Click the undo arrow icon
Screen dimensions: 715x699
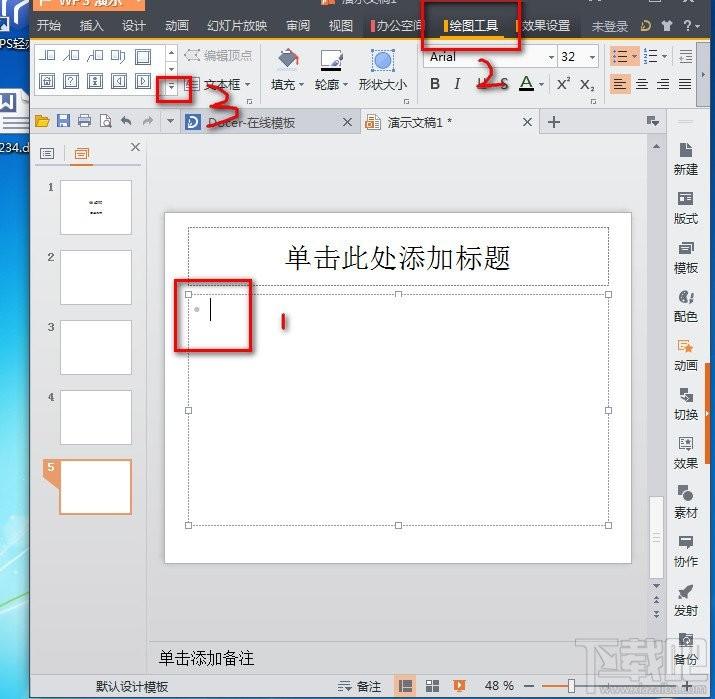[x=126, y=121]
